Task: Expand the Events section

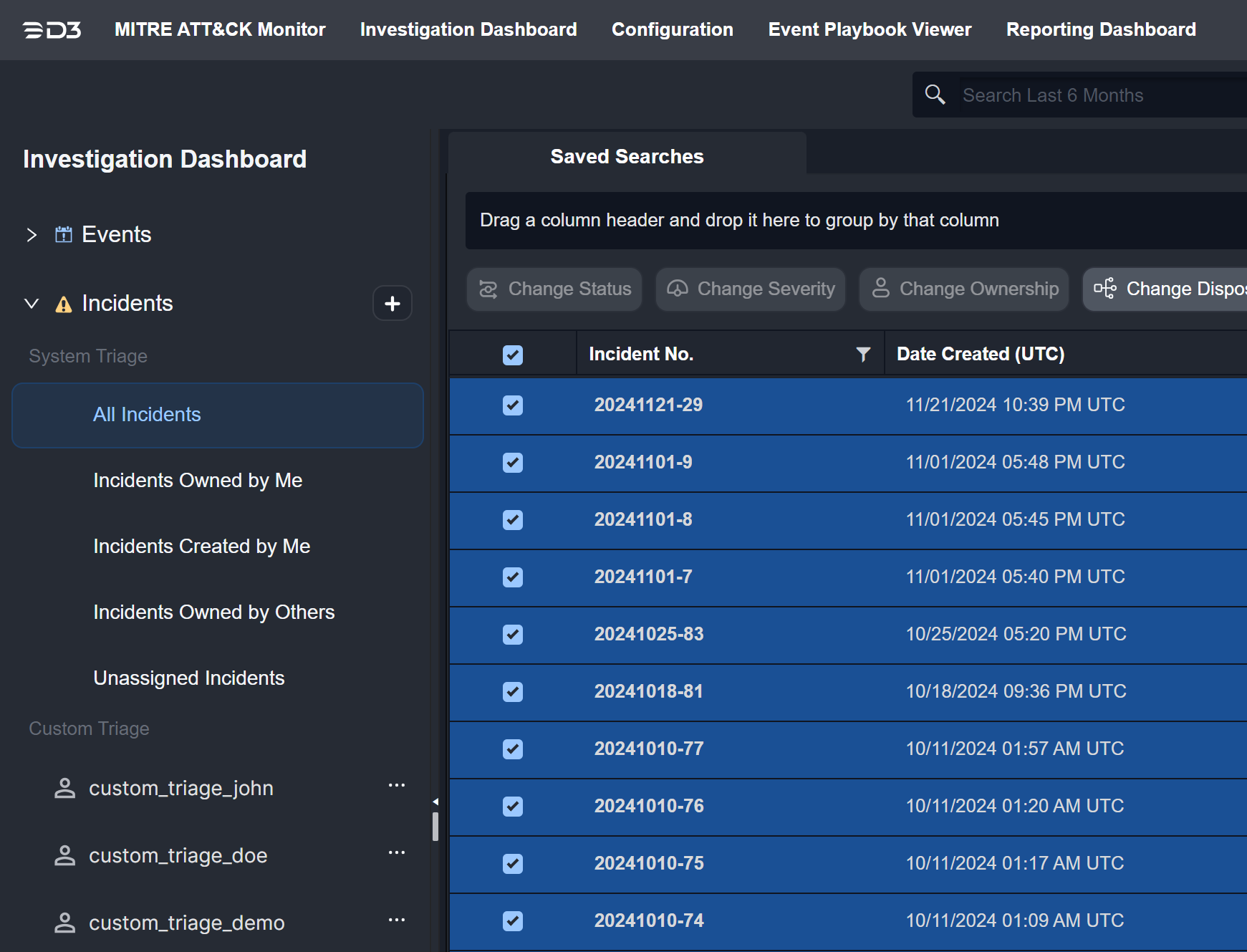Action: point(32,234)
